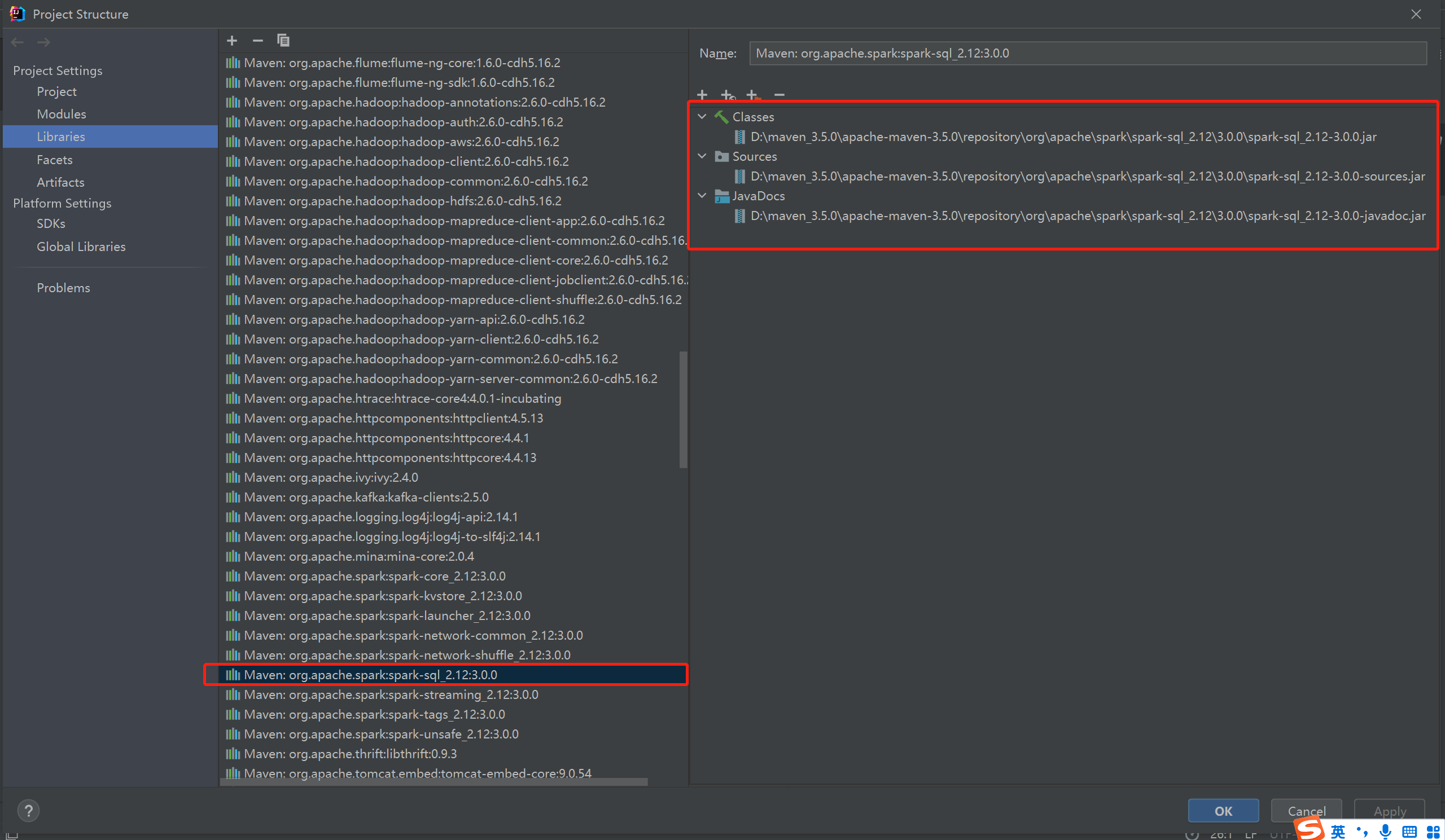Image resolution: width=1445 pixels, height=840 pixels.
Task: Click the forward navigation arrow
Action: point(43,42)
